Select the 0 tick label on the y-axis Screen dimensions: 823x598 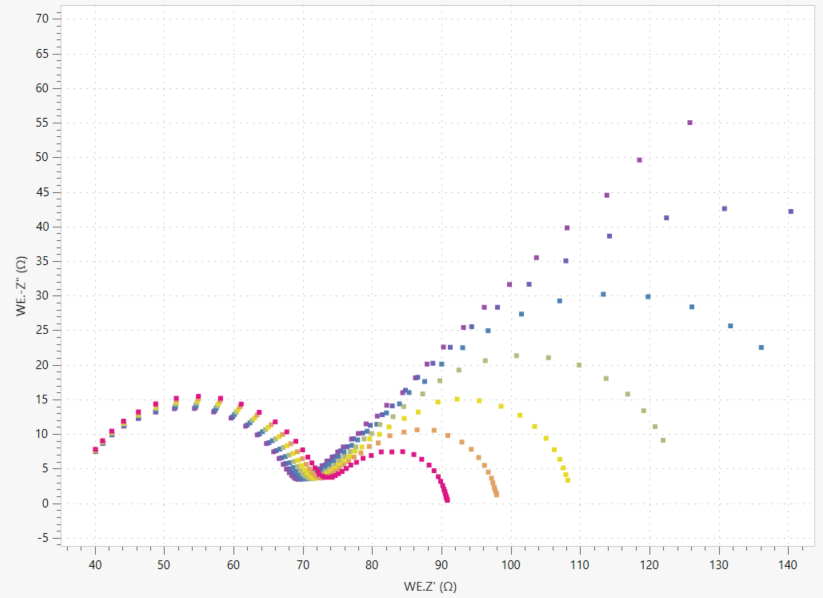(44, 503)
